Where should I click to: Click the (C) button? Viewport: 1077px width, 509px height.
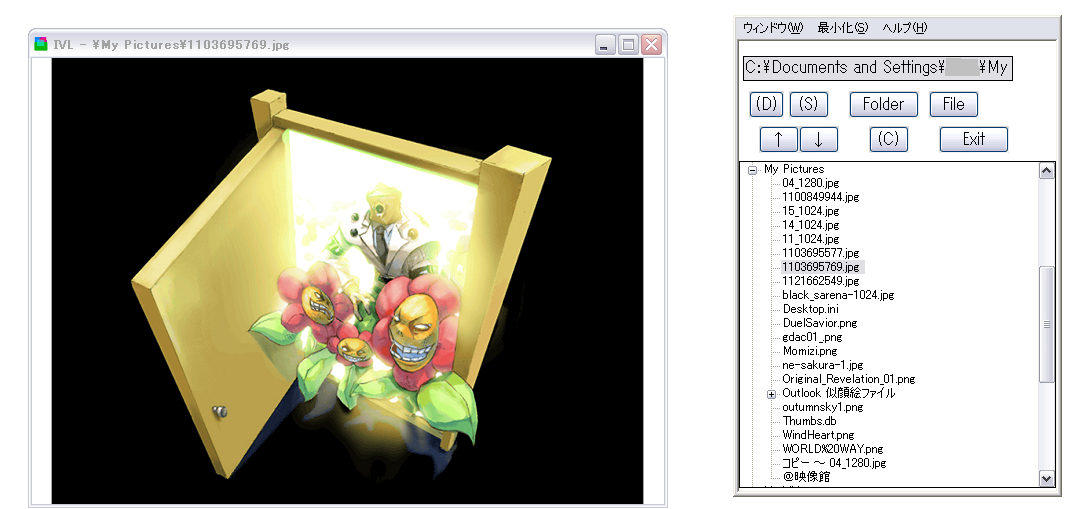coord(889,139)
